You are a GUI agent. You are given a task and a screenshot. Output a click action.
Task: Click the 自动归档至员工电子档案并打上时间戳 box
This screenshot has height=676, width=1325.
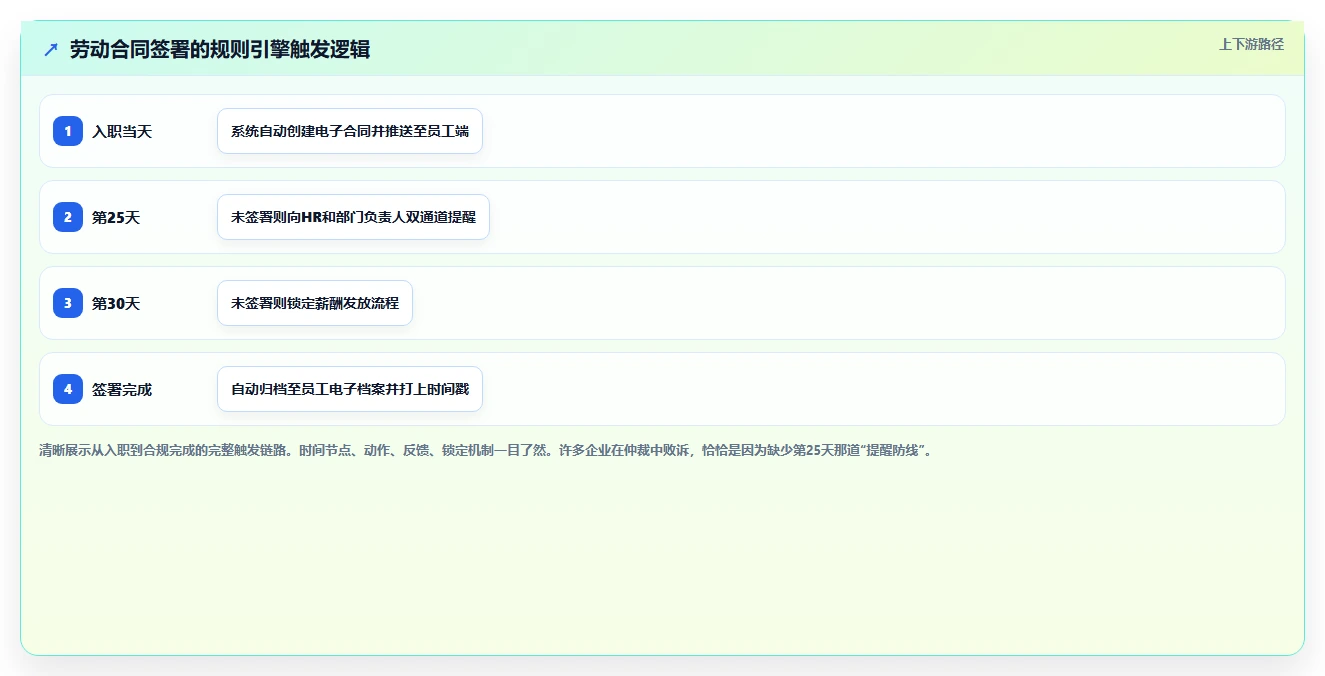click(350, 389)
